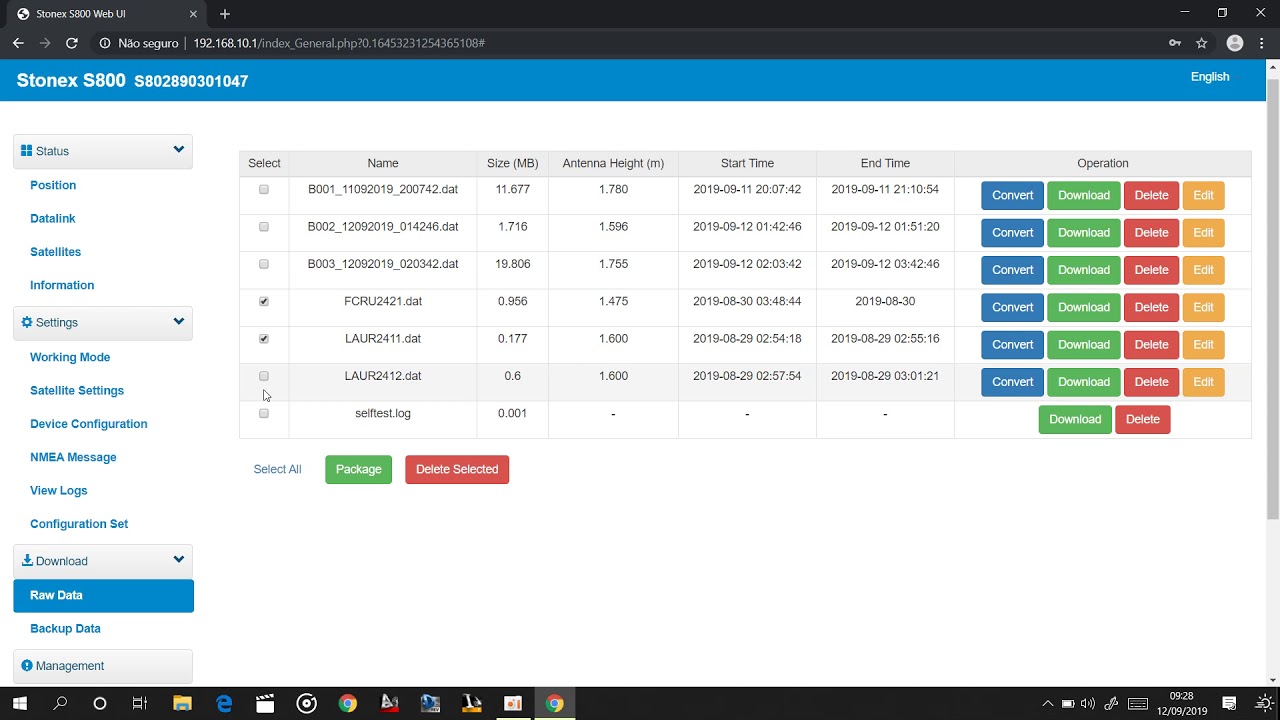Viewport: 1280px width, 720px height.
Task: Click the browser address bar URL
Action: click(x=339, y=43)
